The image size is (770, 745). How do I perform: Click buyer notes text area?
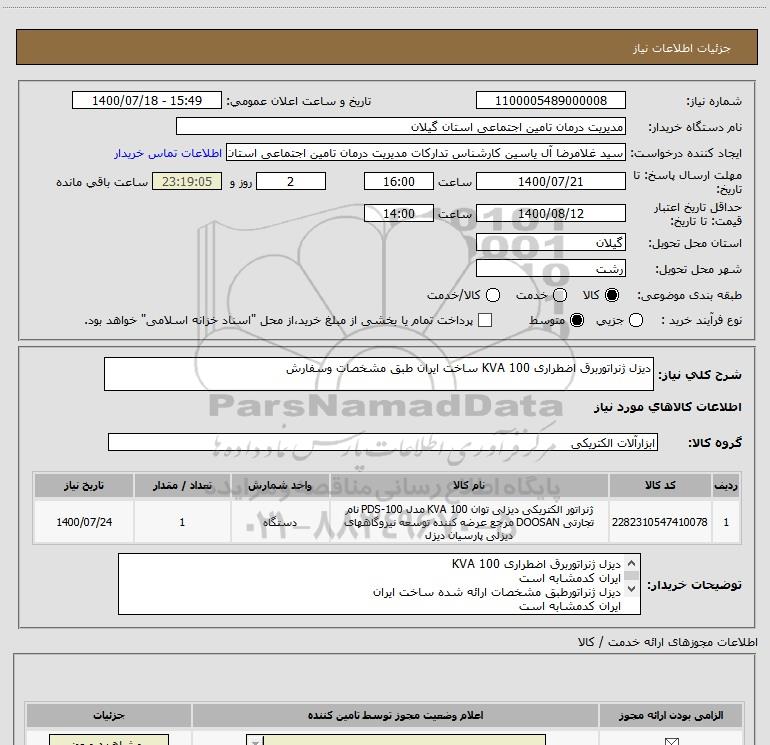(379, 584)
